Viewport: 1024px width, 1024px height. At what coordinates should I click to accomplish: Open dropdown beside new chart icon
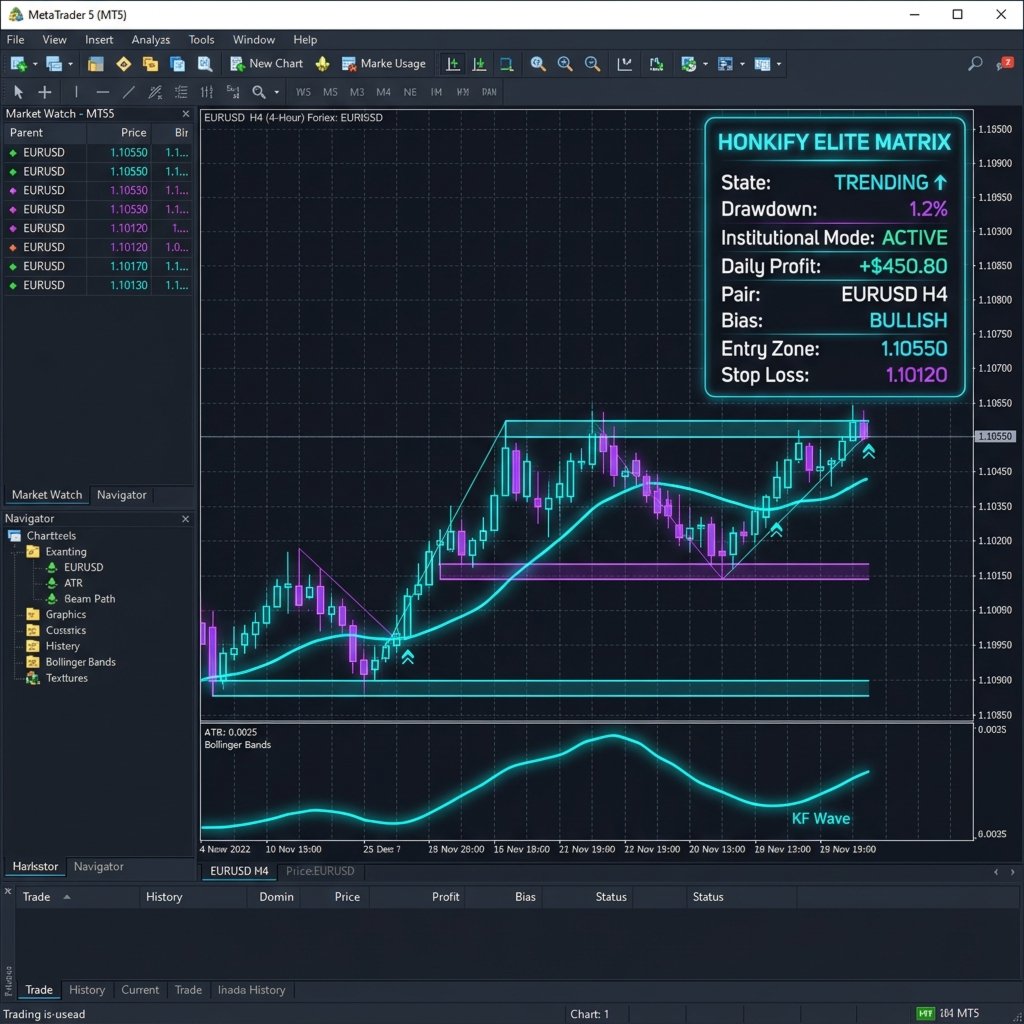point(35,64)
